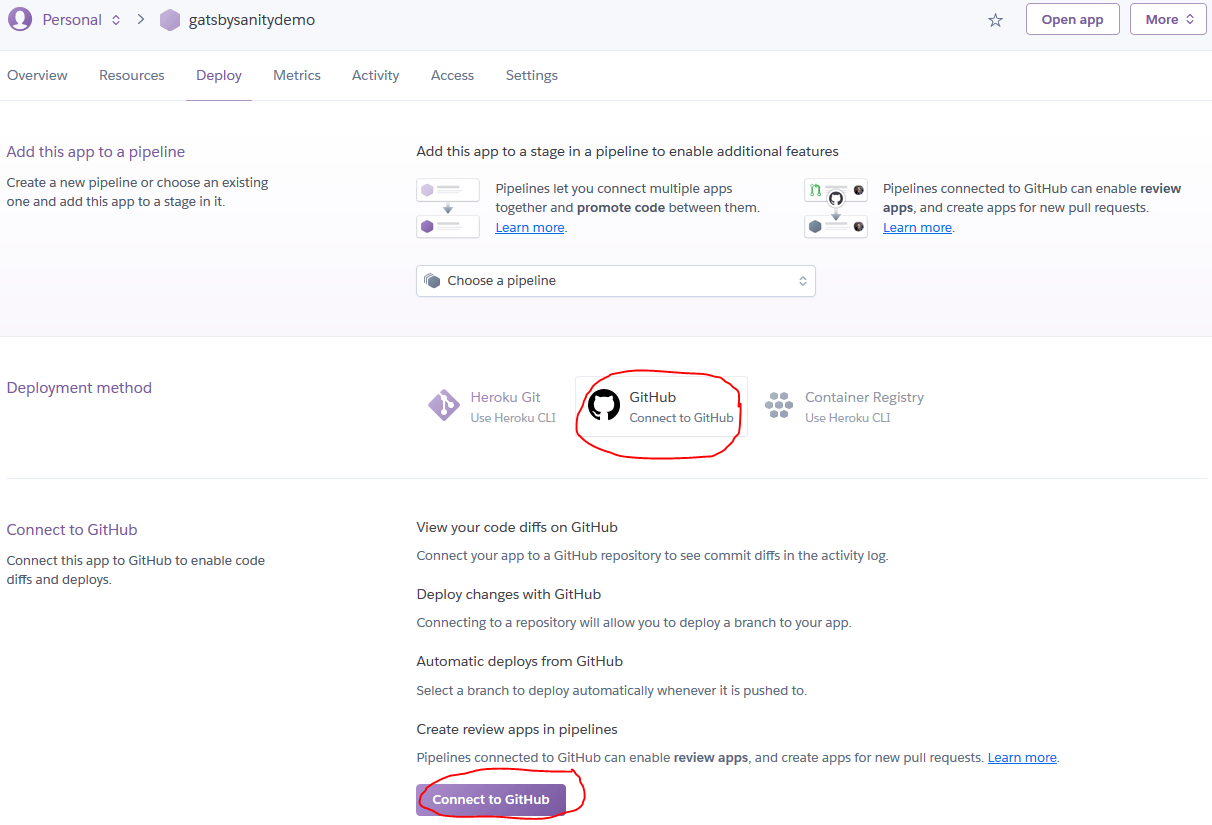Select the Connect to GitHub deployment option text
The image size is (1212, 825).
(x=681, y=418)
